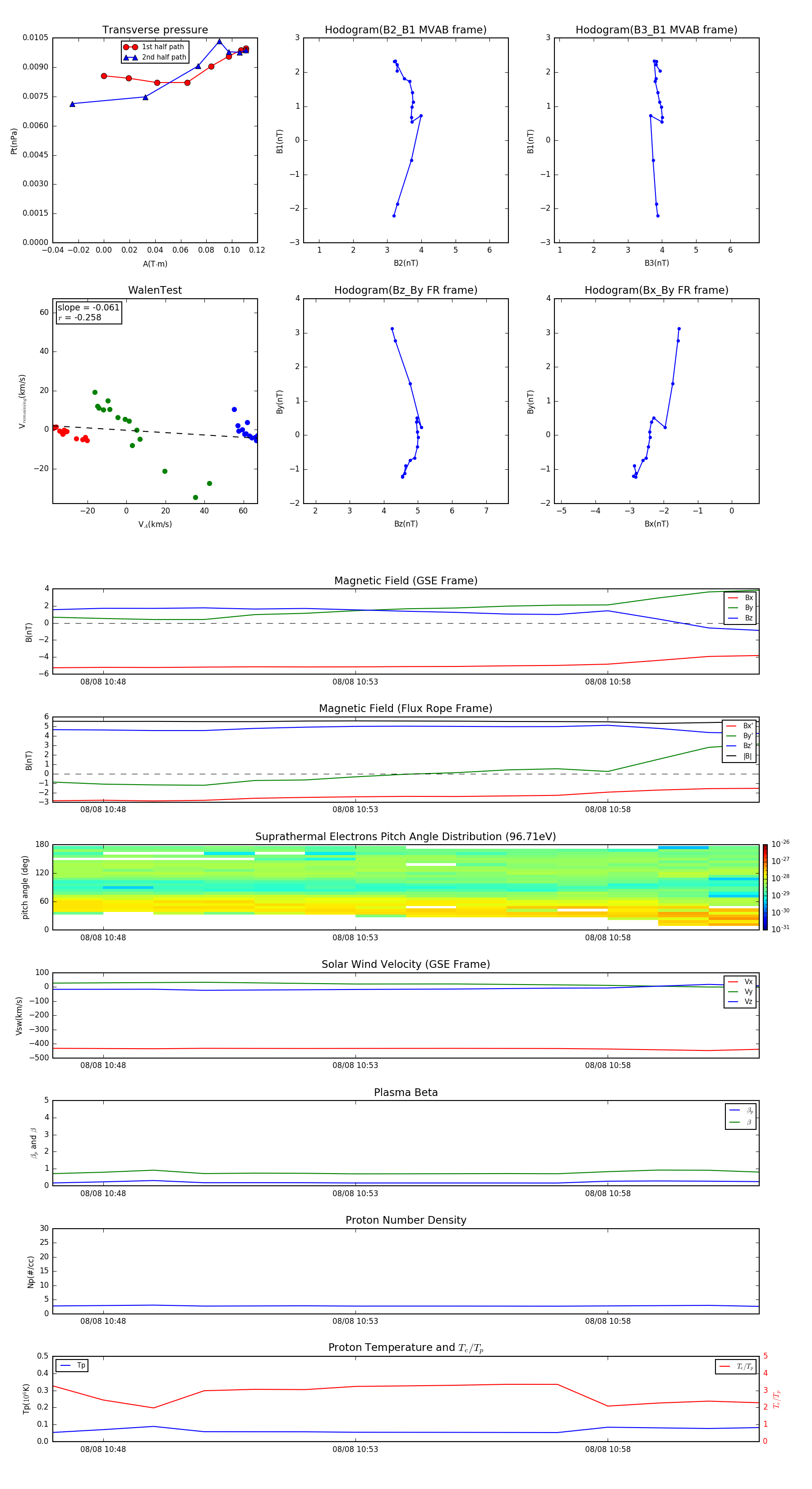Screen dimensions: 812x1489
Task: Click the "Pt(nPa)" y-axis label
Action: point(14,141)
